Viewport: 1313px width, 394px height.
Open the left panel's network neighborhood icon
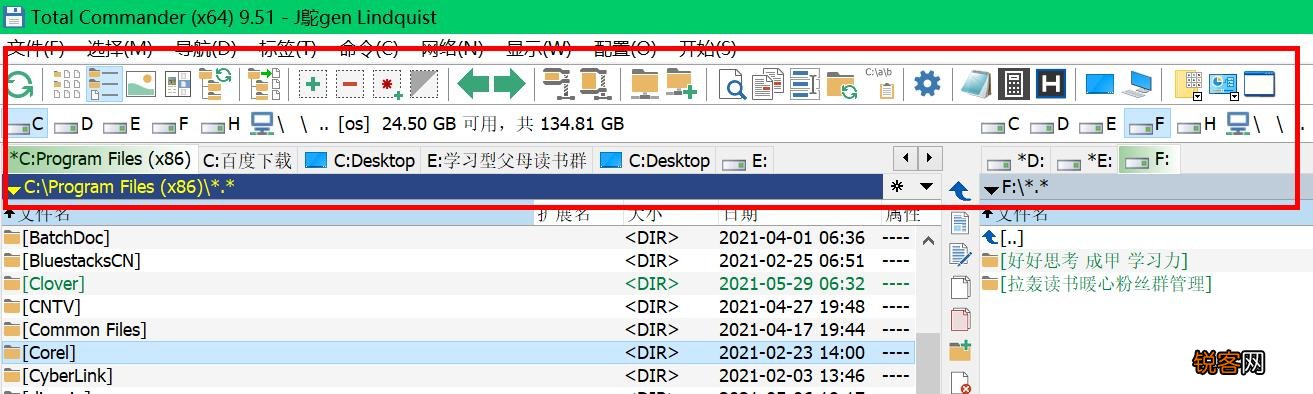263,124
